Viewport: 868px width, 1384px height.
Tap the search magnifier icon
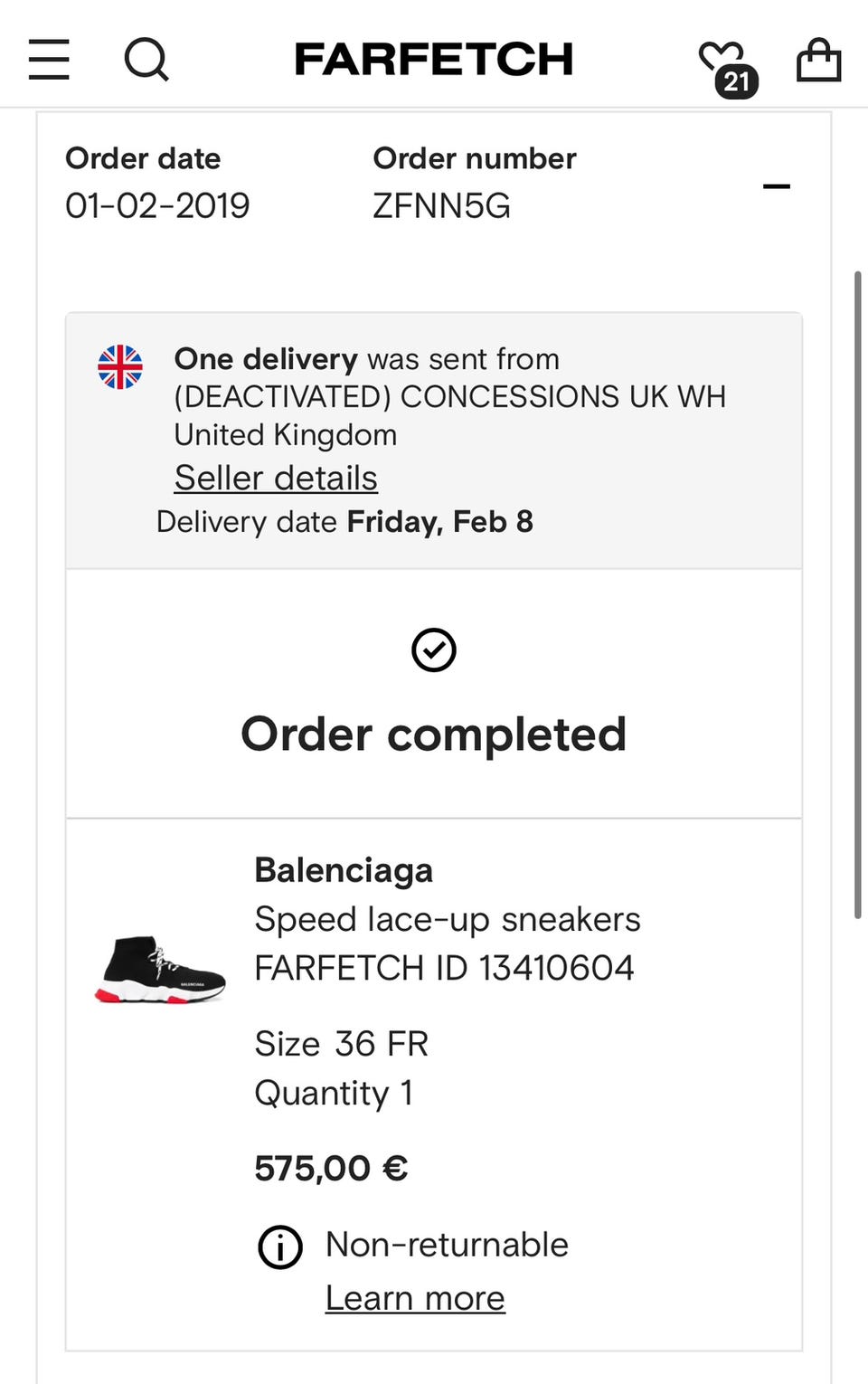point(146,60)
